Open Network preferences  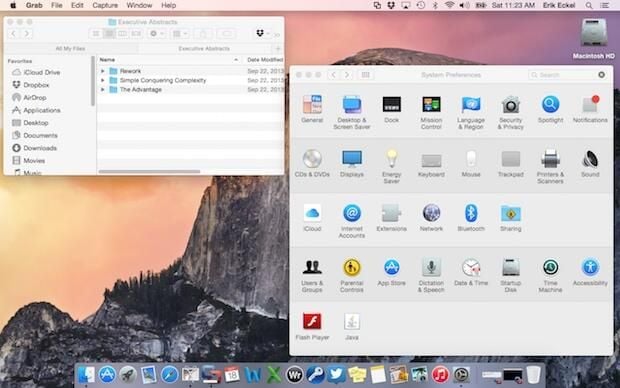(x=431, y=218)
